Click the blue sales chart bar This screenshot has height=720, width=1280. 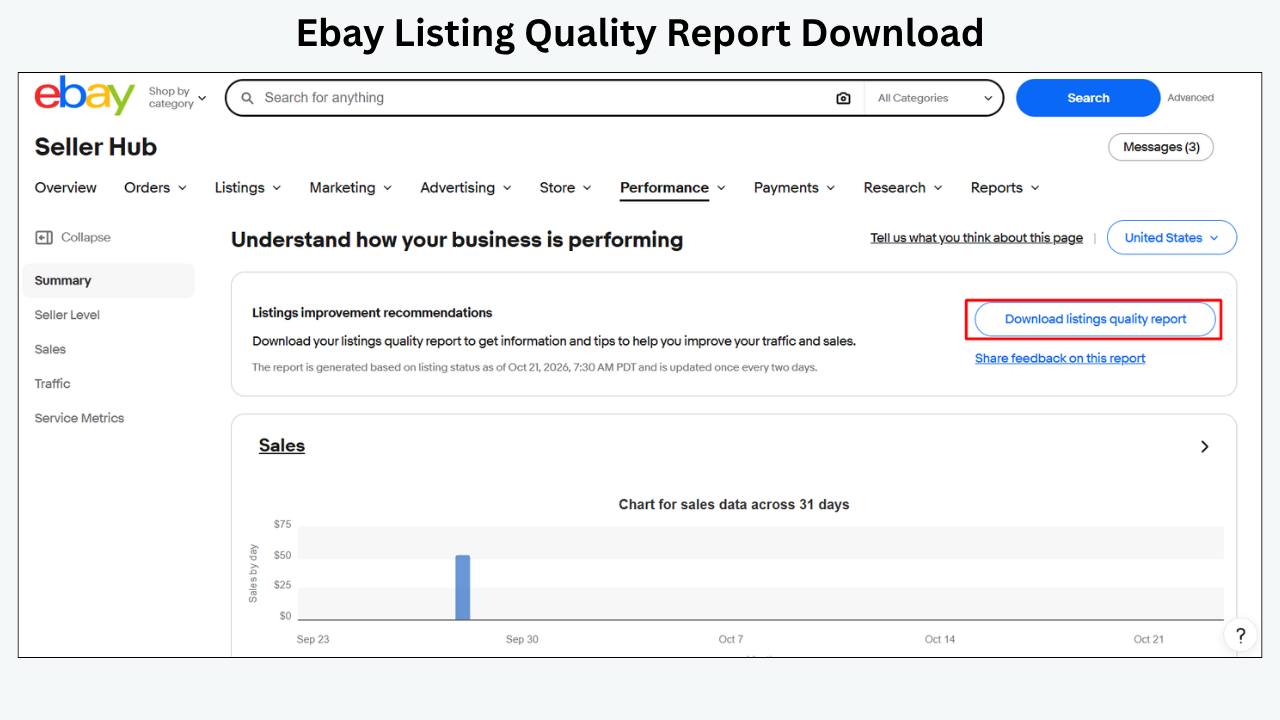(463, 587)
